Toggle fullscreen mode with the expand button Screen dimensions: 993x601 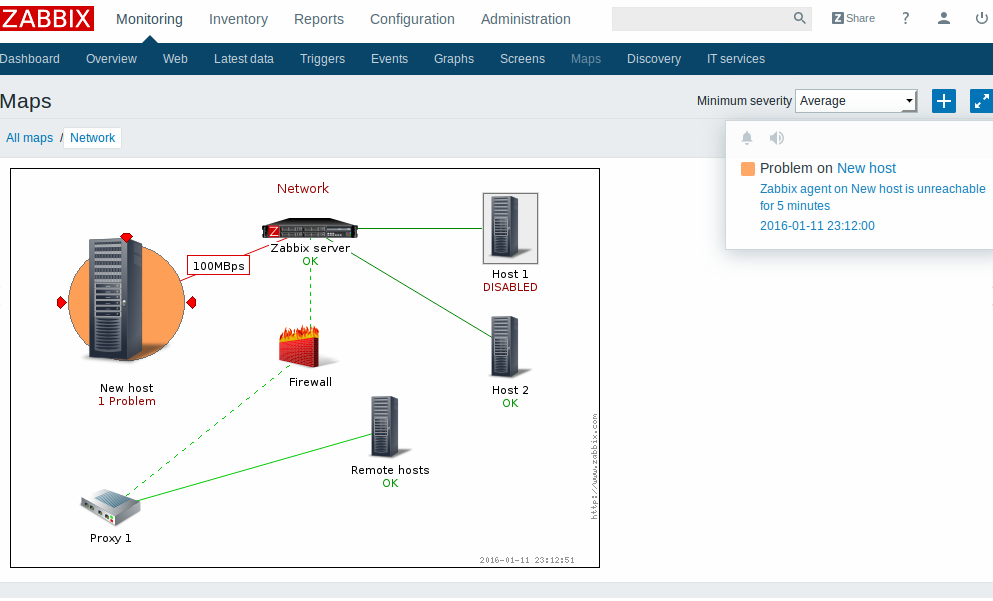click(981, 101)
